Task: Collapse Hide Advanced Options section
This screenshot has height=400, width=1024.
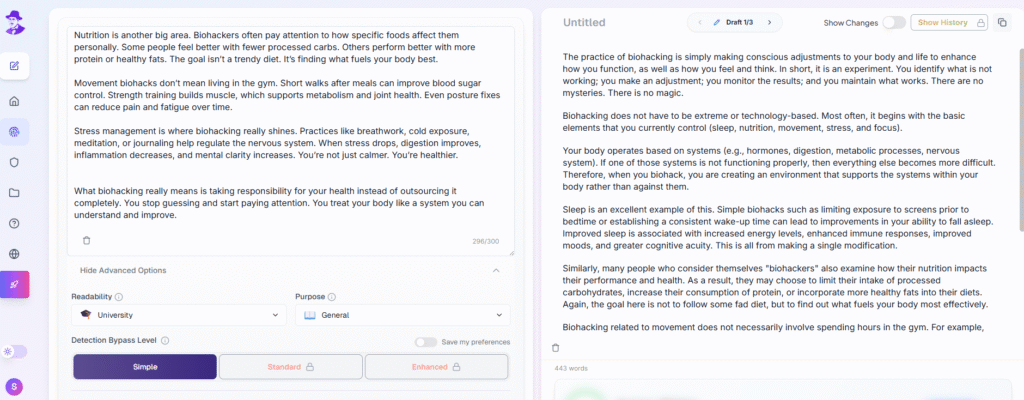Action: pos(495,270)
